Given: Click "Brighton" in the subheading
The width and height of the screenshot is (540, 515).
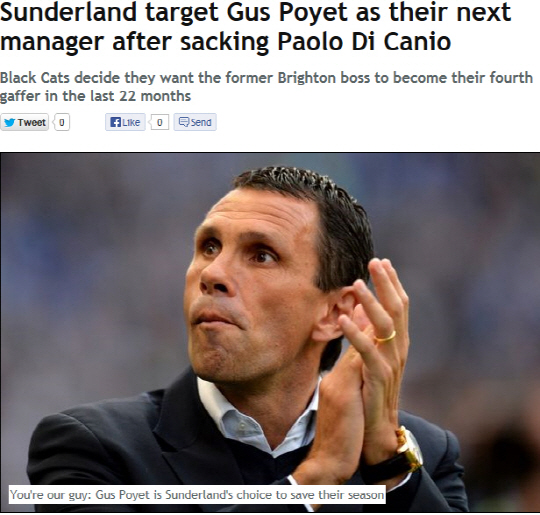Looking at the screenshot, I should [x=307, y=78].
